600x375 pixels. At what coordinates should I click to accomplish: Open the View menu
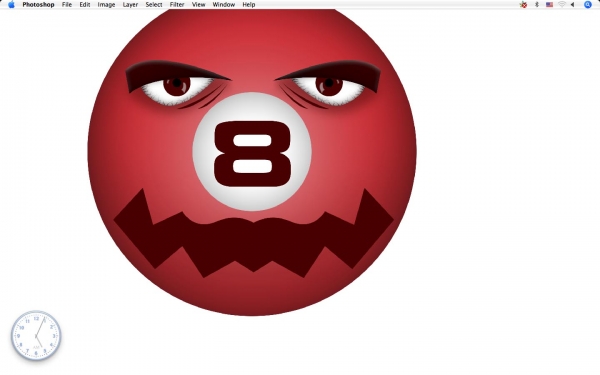[x=199, y=5]
